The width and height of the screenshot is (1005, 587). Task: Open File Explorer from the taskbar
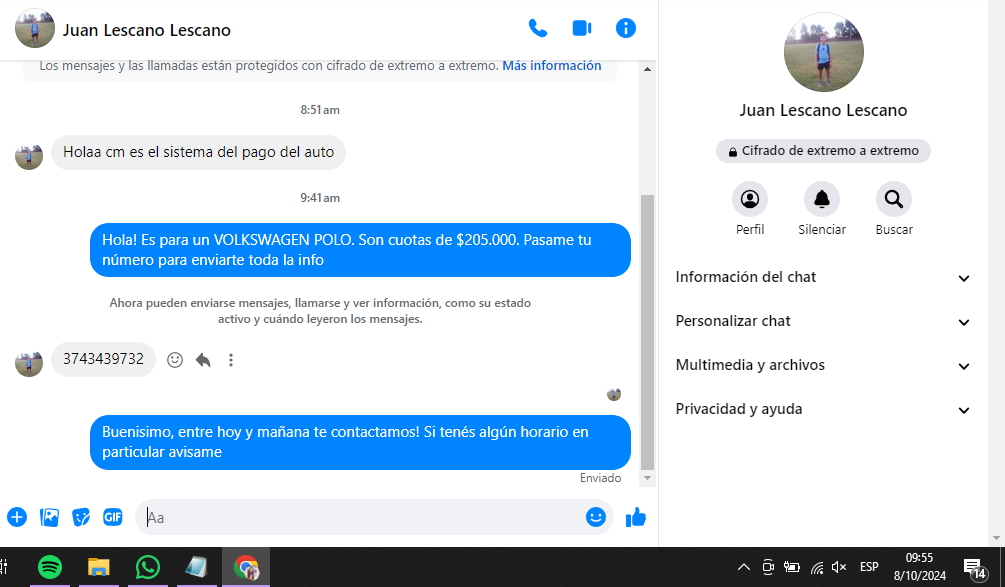(x=99, y=567)
